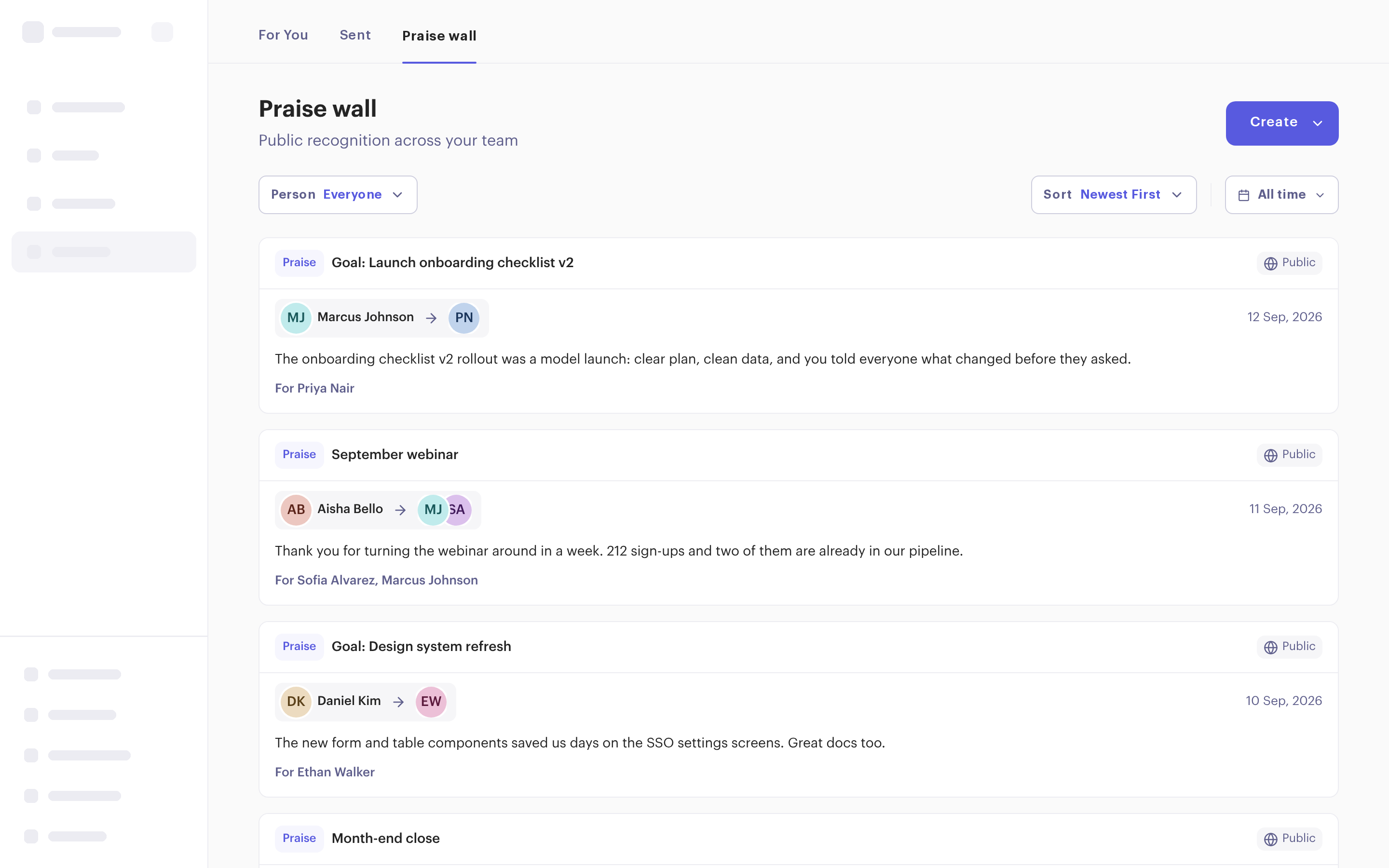Open the September webinar praise title
The height and width of the screenshot is (868, 1389).
(x=395, y=455)
